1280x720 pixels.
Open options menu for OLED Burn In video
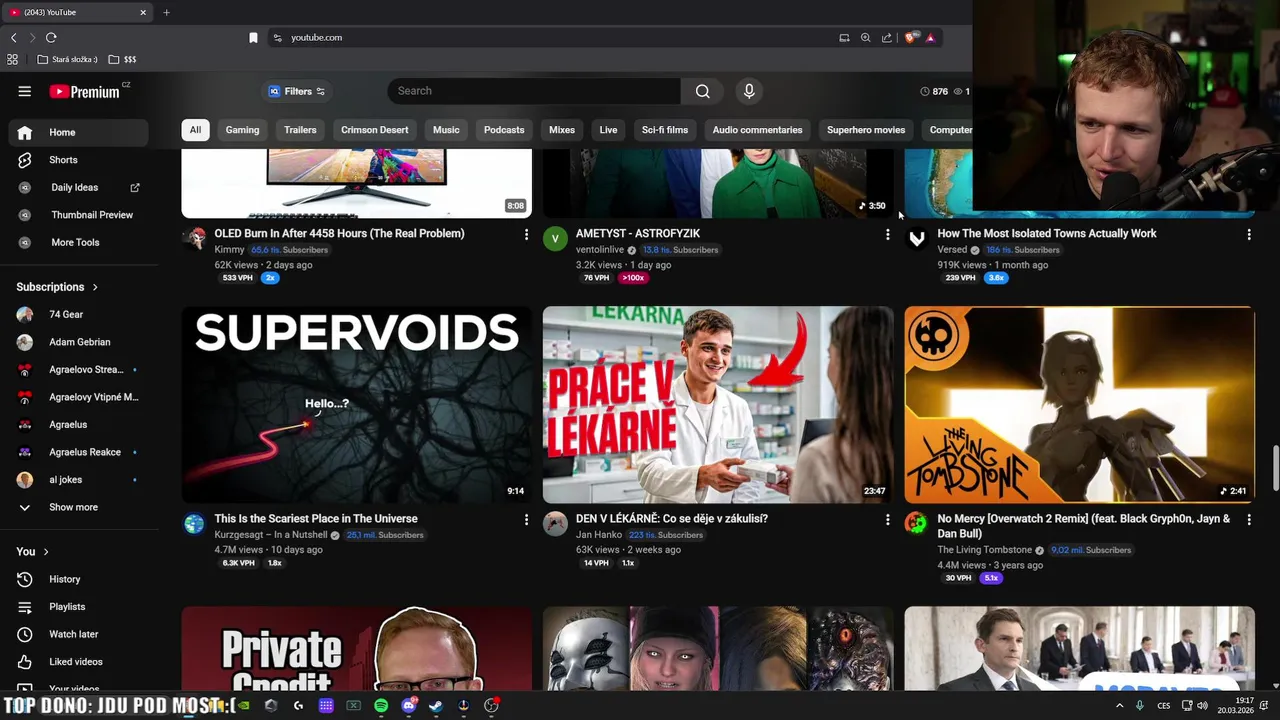[526, 234]
